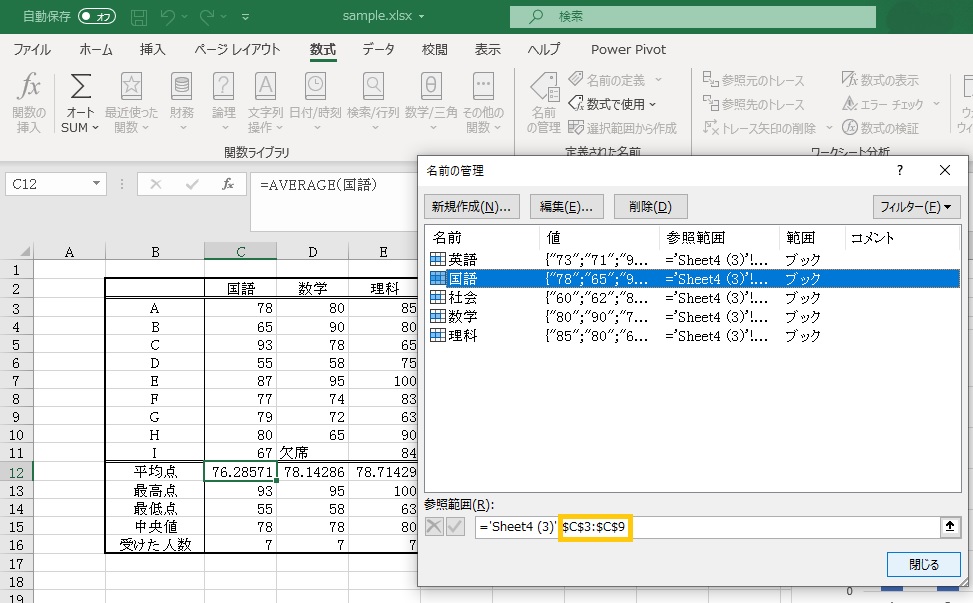Open the Name Box dropdown arrow
The height and width of the screenshot is (603, 973).
pyautogui.click(x=96, y=184)
